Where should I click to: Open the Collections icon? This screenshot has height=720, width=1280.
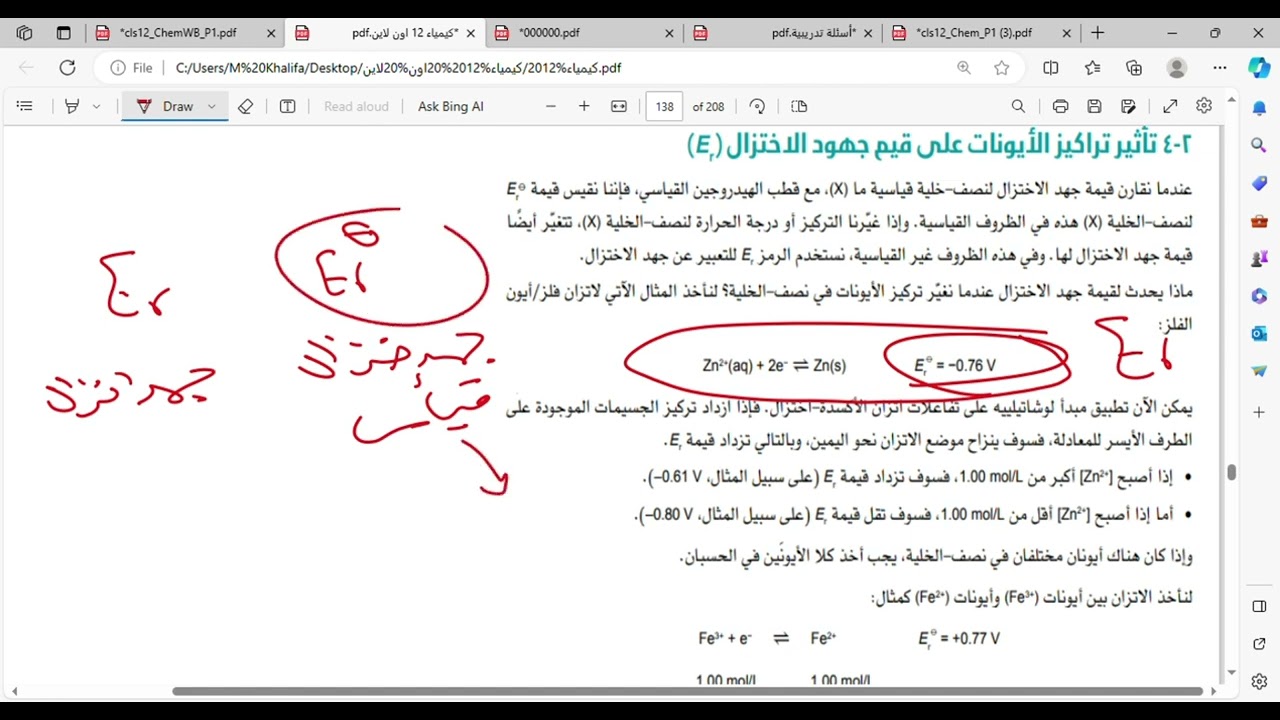pos(1134,68)
